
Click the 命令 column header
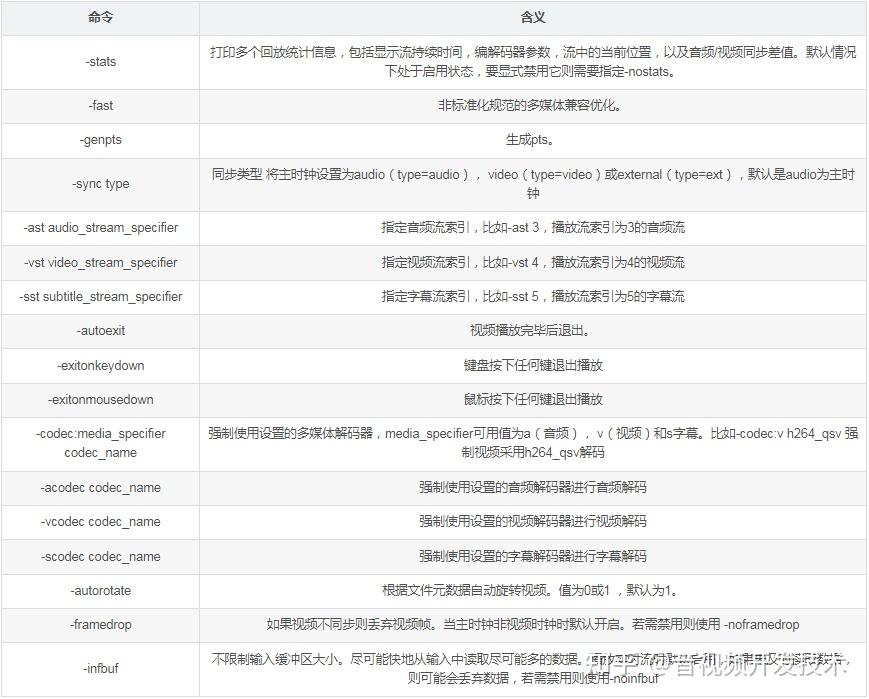(x=100, y=18)
